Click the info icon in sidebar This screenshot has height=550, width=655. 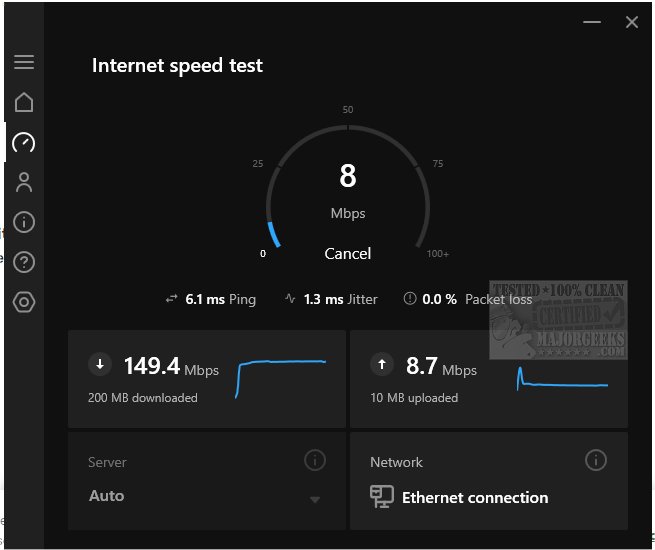point(24,222)
